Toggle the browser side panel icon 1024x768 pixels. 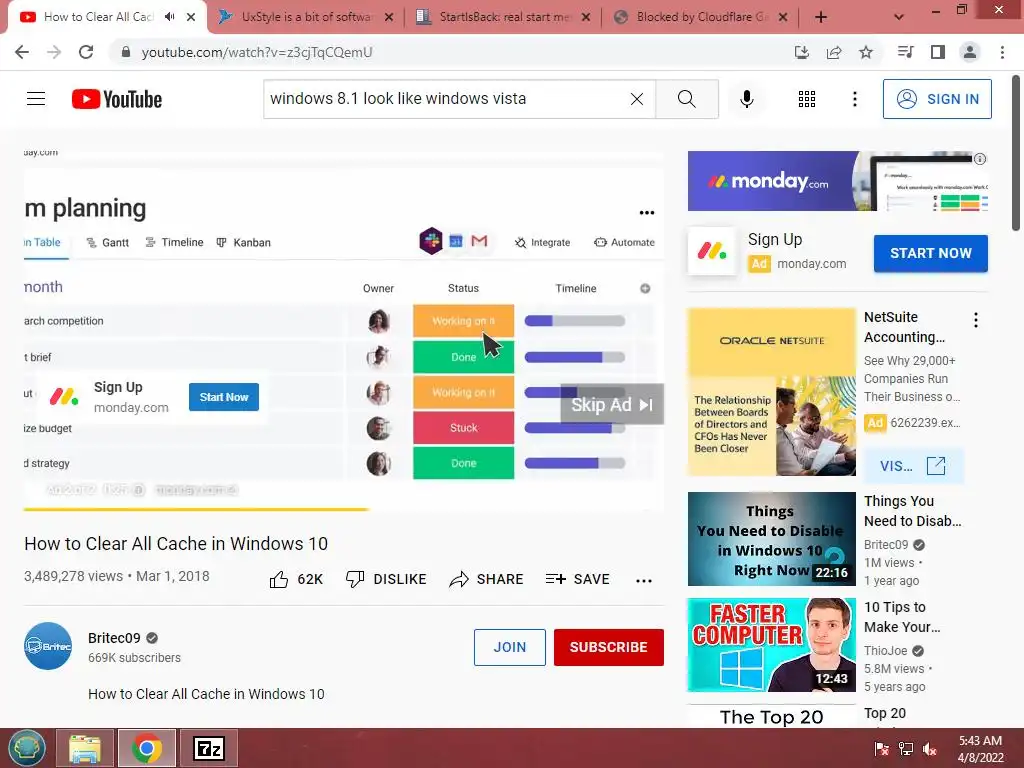(x=938, y=52)
